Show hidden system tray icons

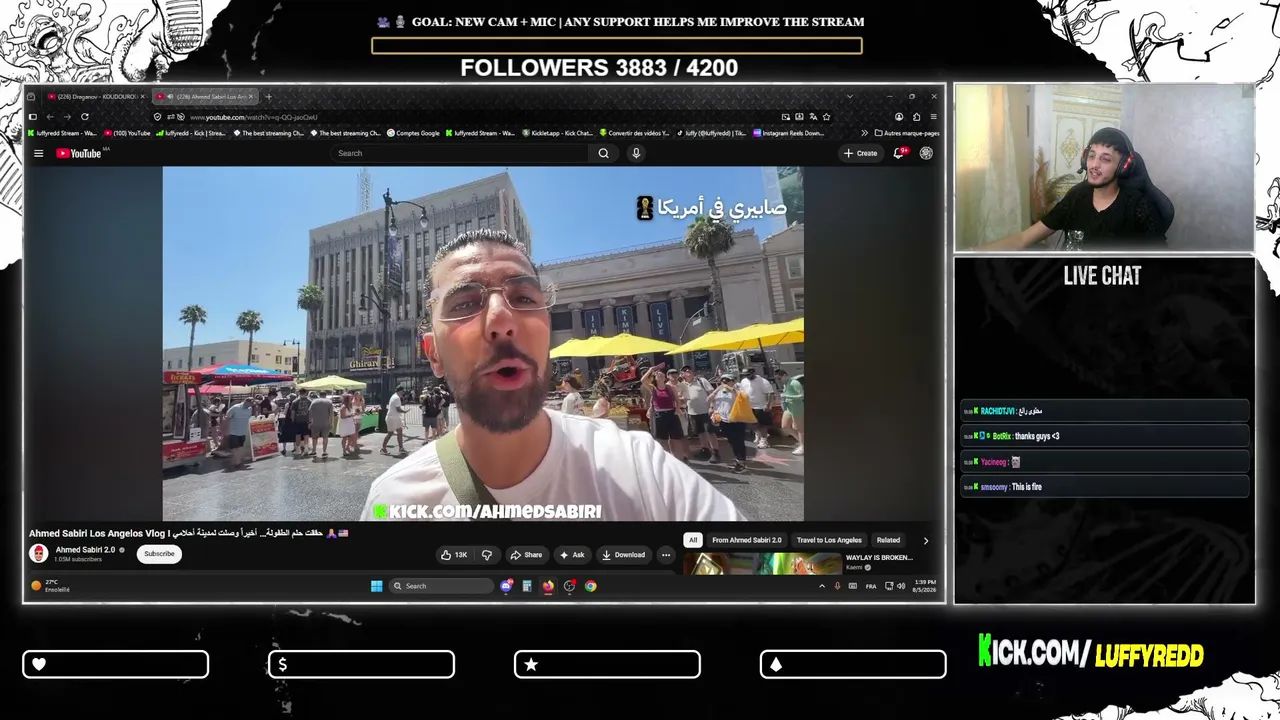tap(822, 586)
